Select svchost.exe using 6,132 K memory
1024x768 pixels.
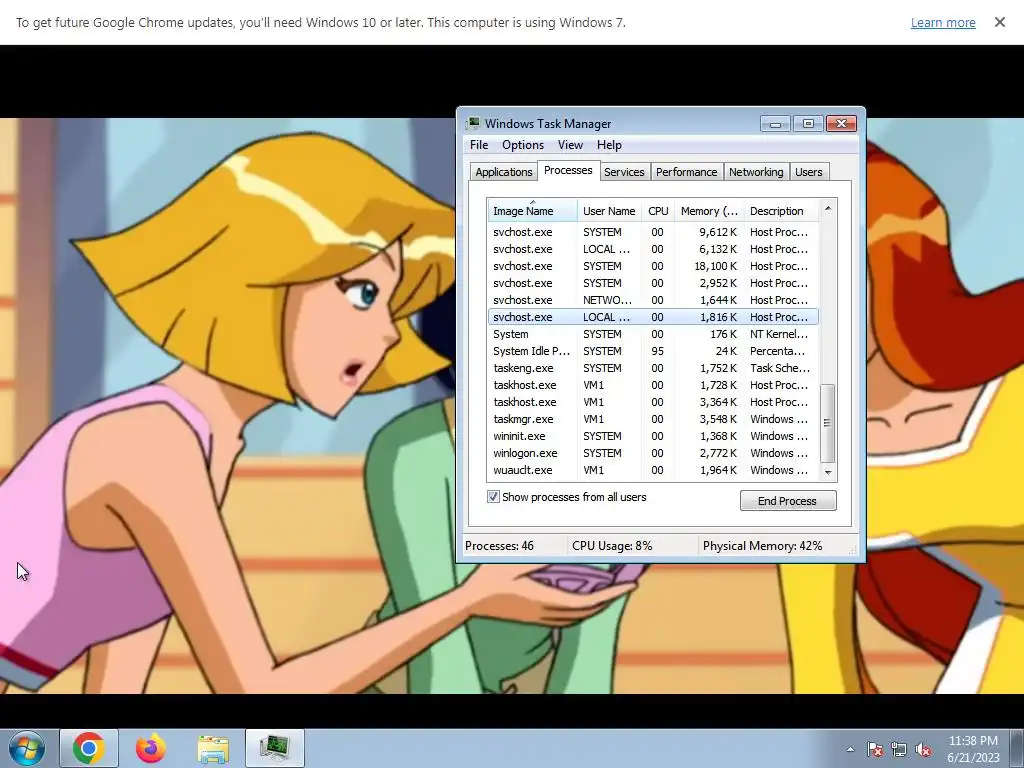653,249
